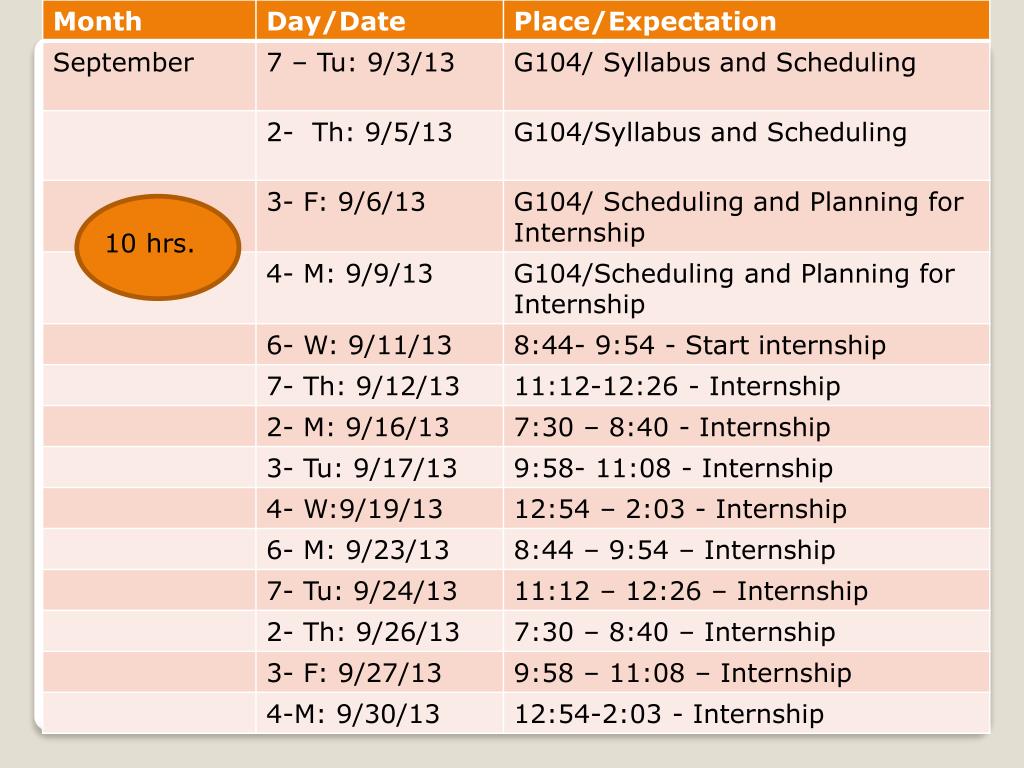Image resolution: width=1024 pixels, height=768 pixels.
Task: Click the "7- Th: 9/12/13" date cell
Action: coord(364,387)
